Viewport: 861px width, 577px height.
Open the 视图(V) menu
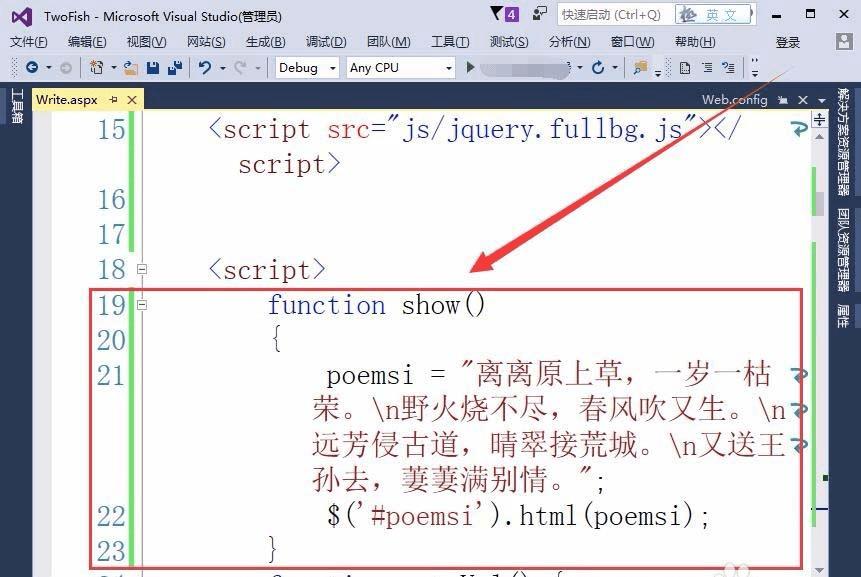click(146, 42)
